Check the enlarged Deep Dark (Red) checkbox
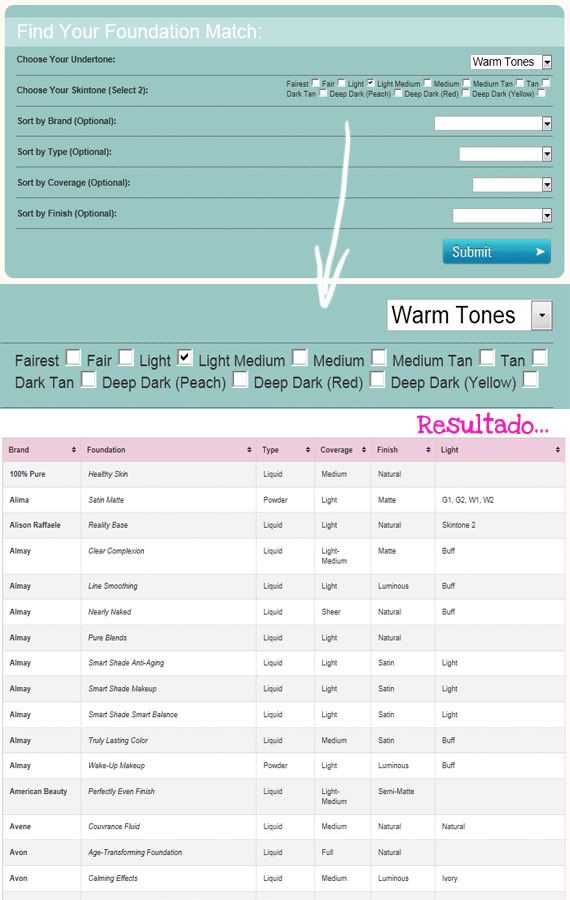 [x=377, y=379]
